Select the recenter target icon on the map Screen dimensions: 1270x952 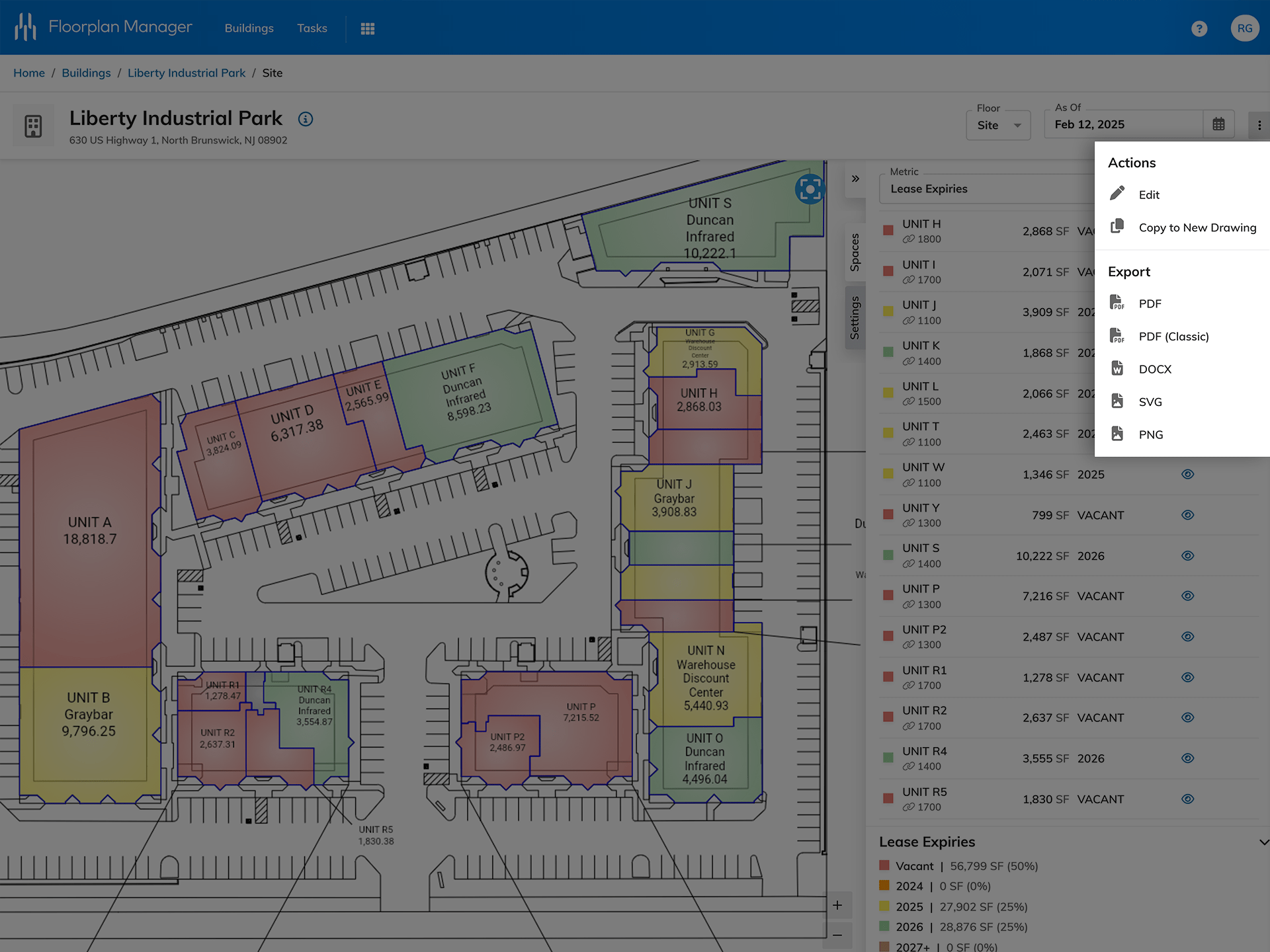810,188
